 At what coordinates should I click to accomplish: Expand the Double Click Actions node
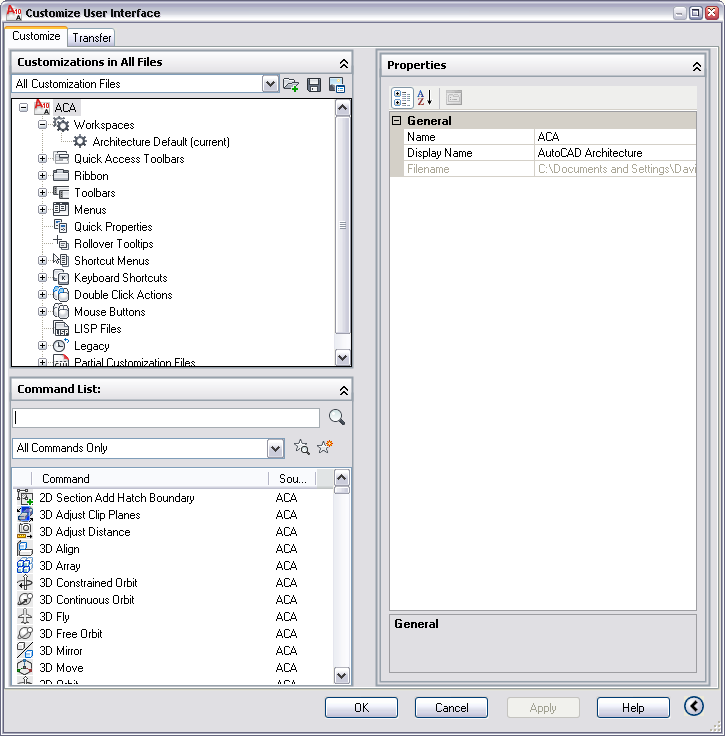point(42,294)
